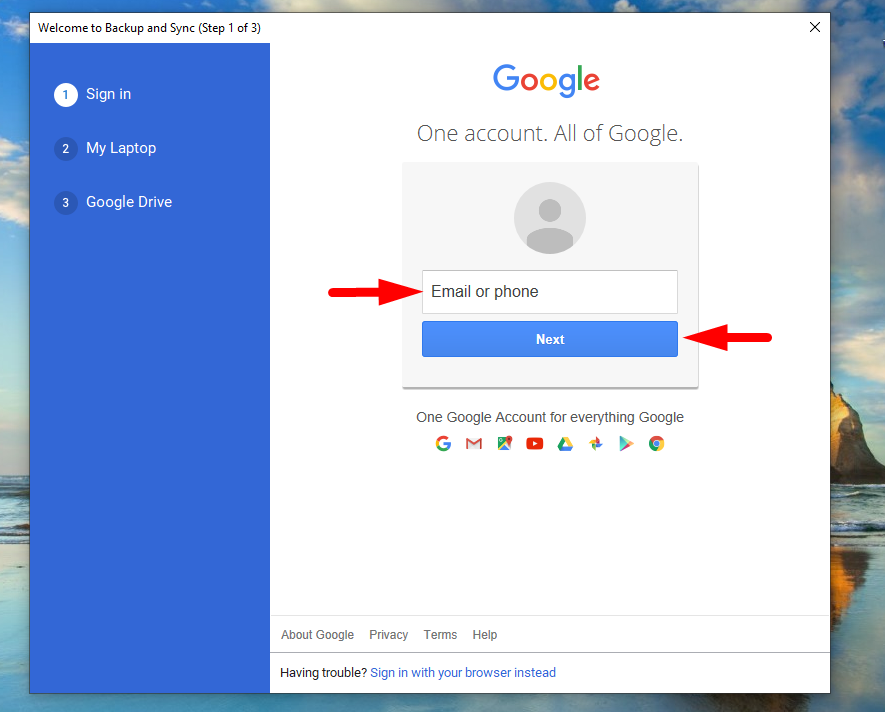Open the Help link
This screenshot has height=712, width=885.
[485, 635]
